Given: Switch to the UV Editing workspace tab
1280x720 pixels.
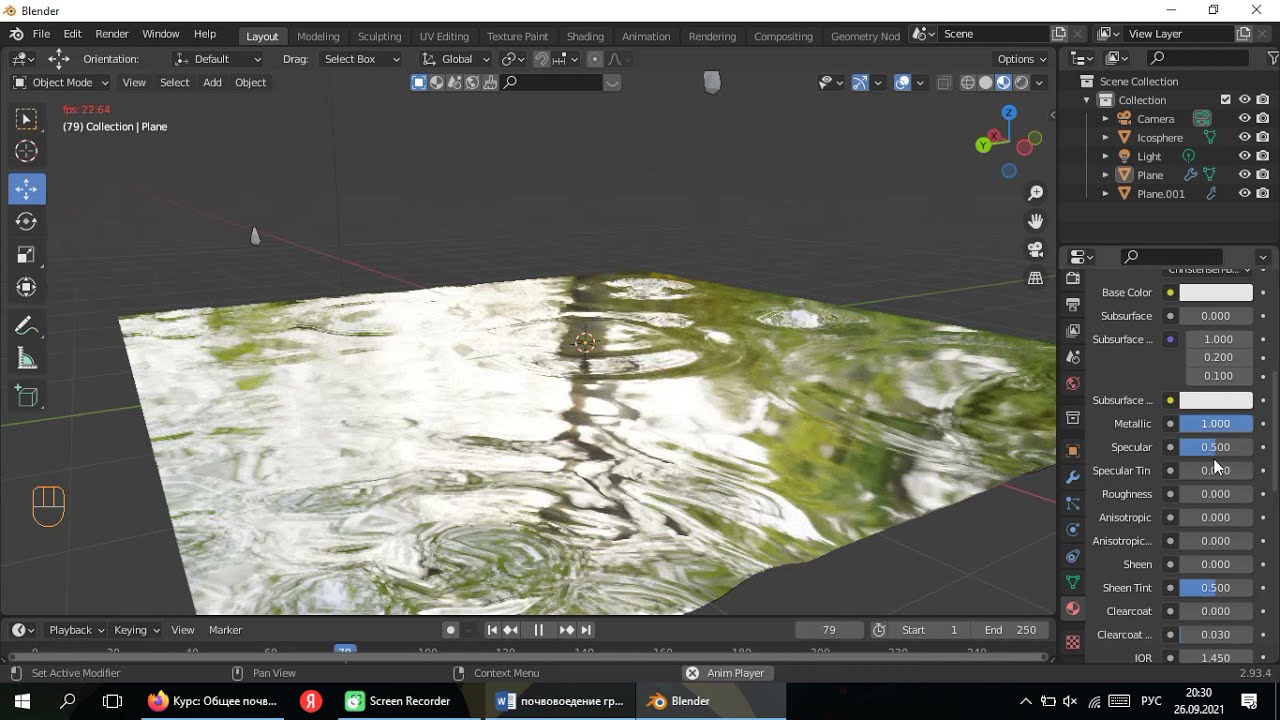Looking at the screenshot, I should tap(444, 36).
